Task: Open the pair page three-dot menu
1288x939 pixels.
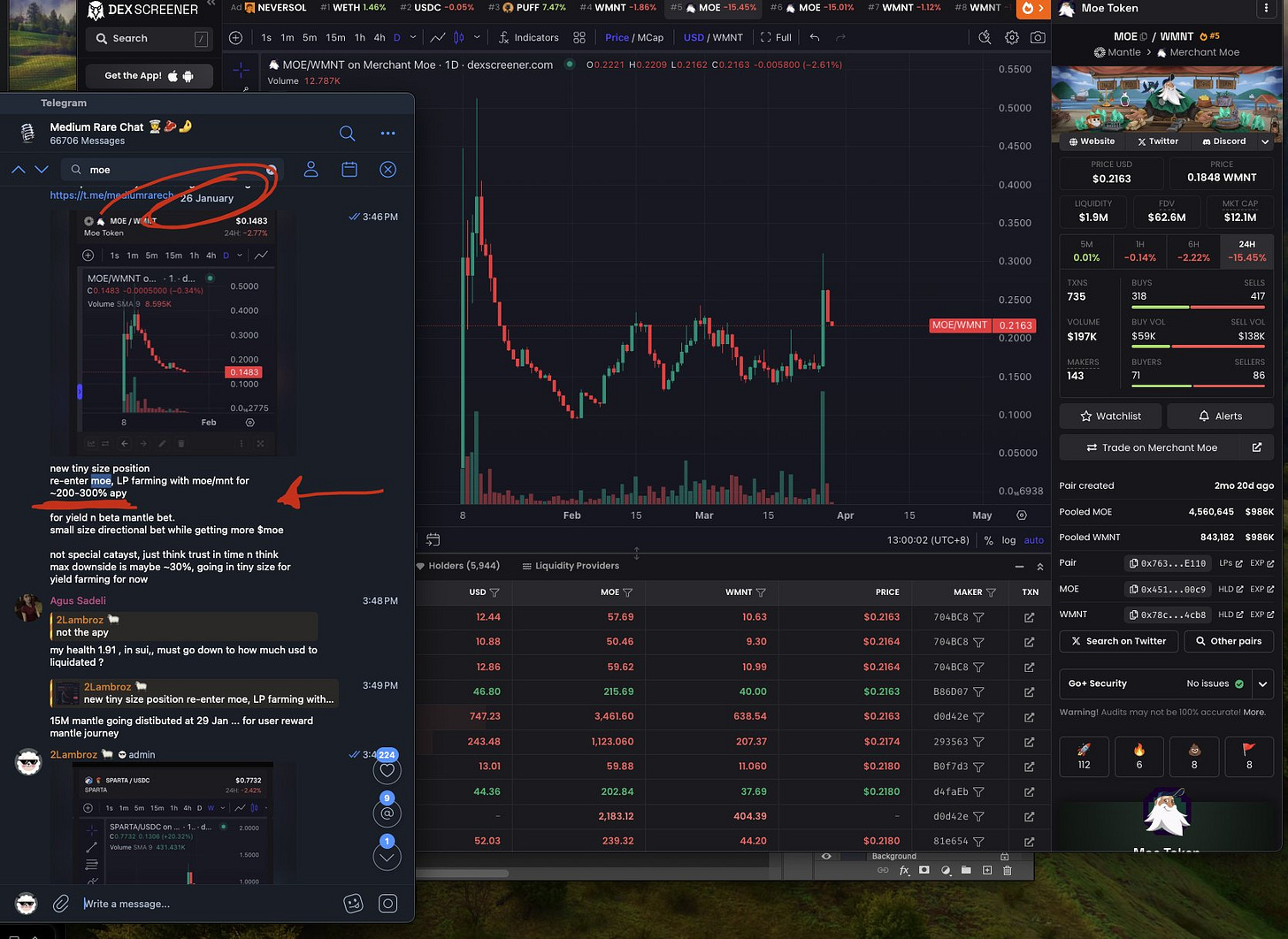Action: click(1267, 9)
